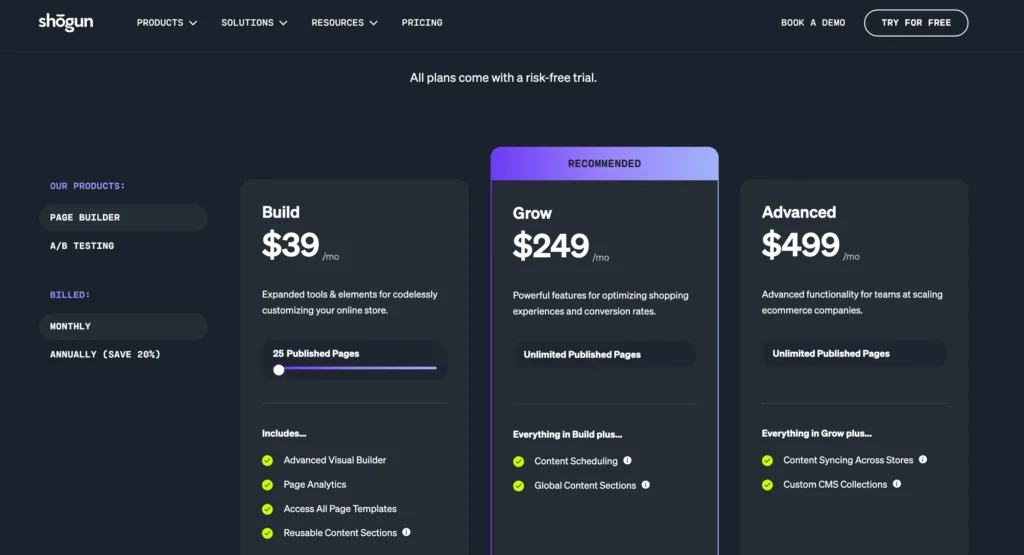Click checkmark beside Access All Page Templates
1024x555 pixels.
pos(267,509)
